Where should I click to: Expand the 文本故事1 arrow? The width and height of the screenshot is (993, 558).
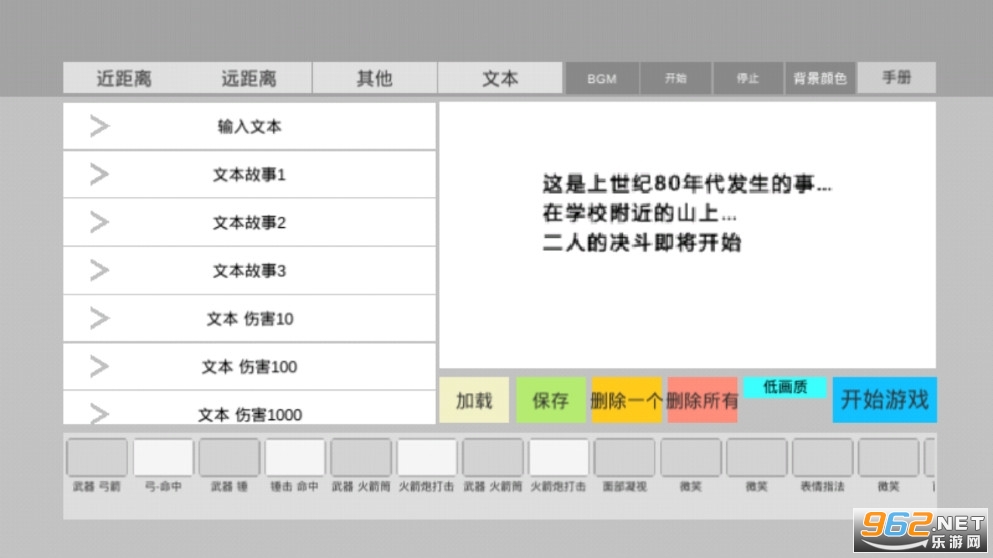pos(99,174)
